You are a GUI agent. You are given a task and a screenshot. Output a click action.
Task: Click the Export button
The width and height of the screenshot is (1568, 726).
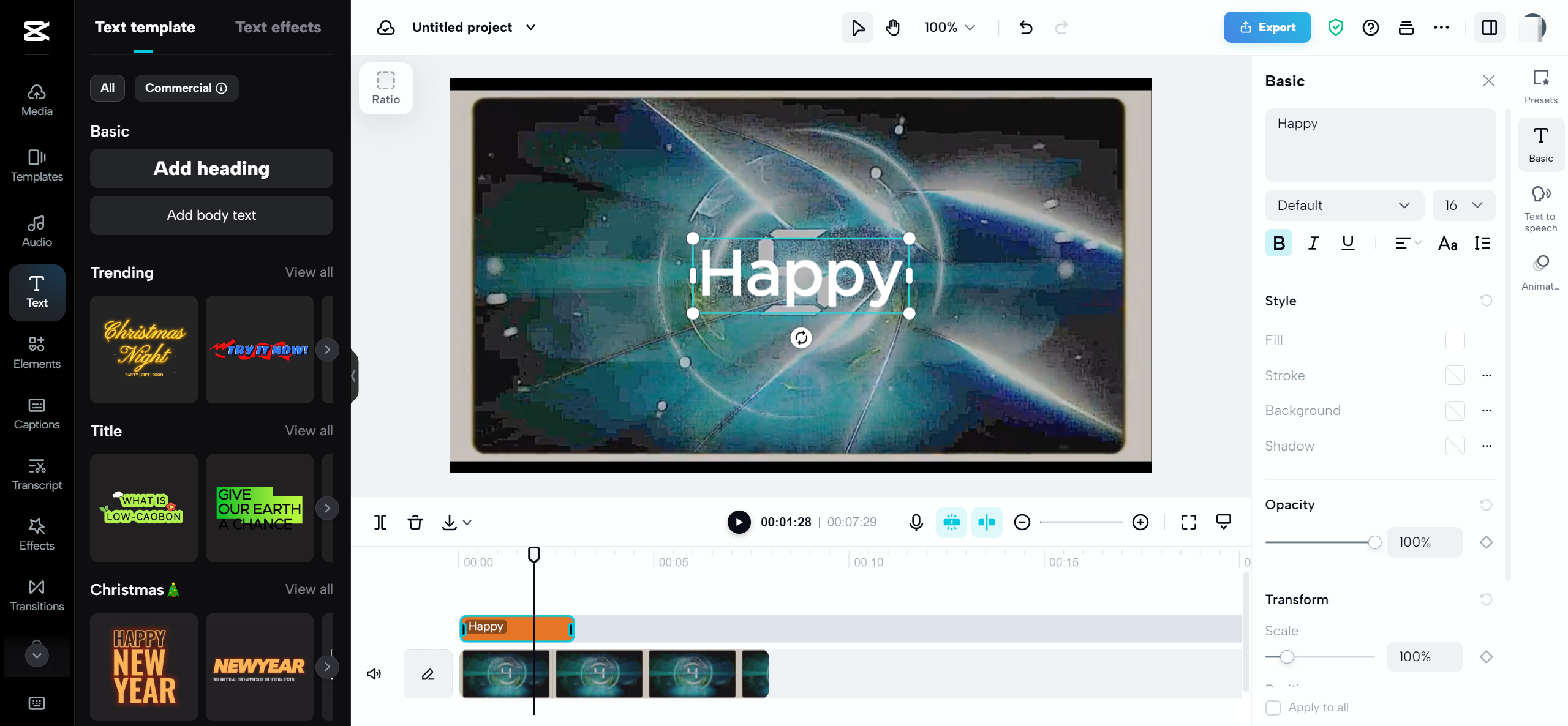click(1267, 27)
